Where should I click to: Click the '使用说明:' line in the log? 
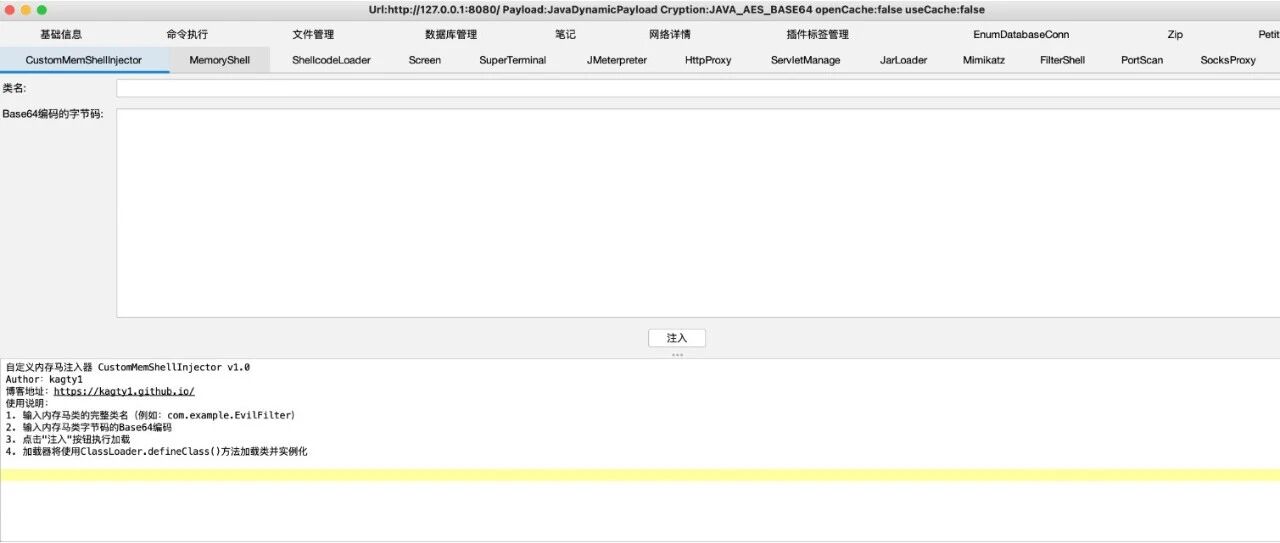(x=27, y=403)
